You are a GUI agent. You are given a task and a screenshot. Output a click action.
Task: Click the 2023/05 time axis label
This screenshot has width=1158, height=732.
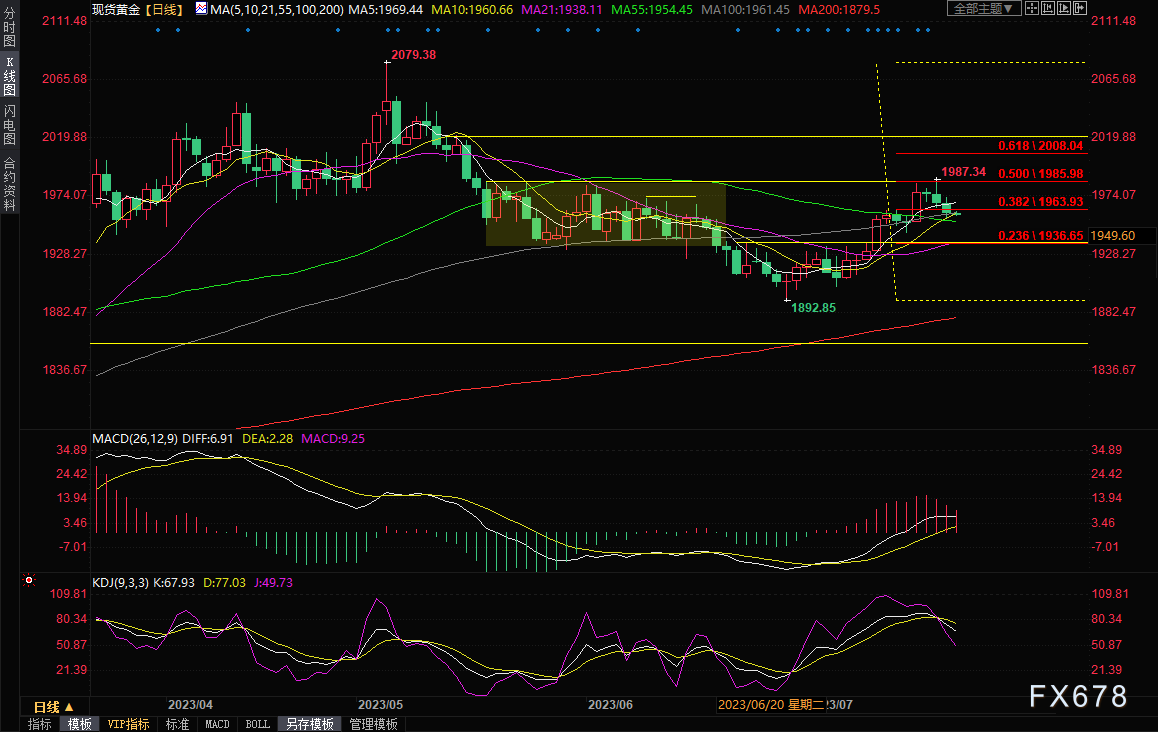(380, 705)
